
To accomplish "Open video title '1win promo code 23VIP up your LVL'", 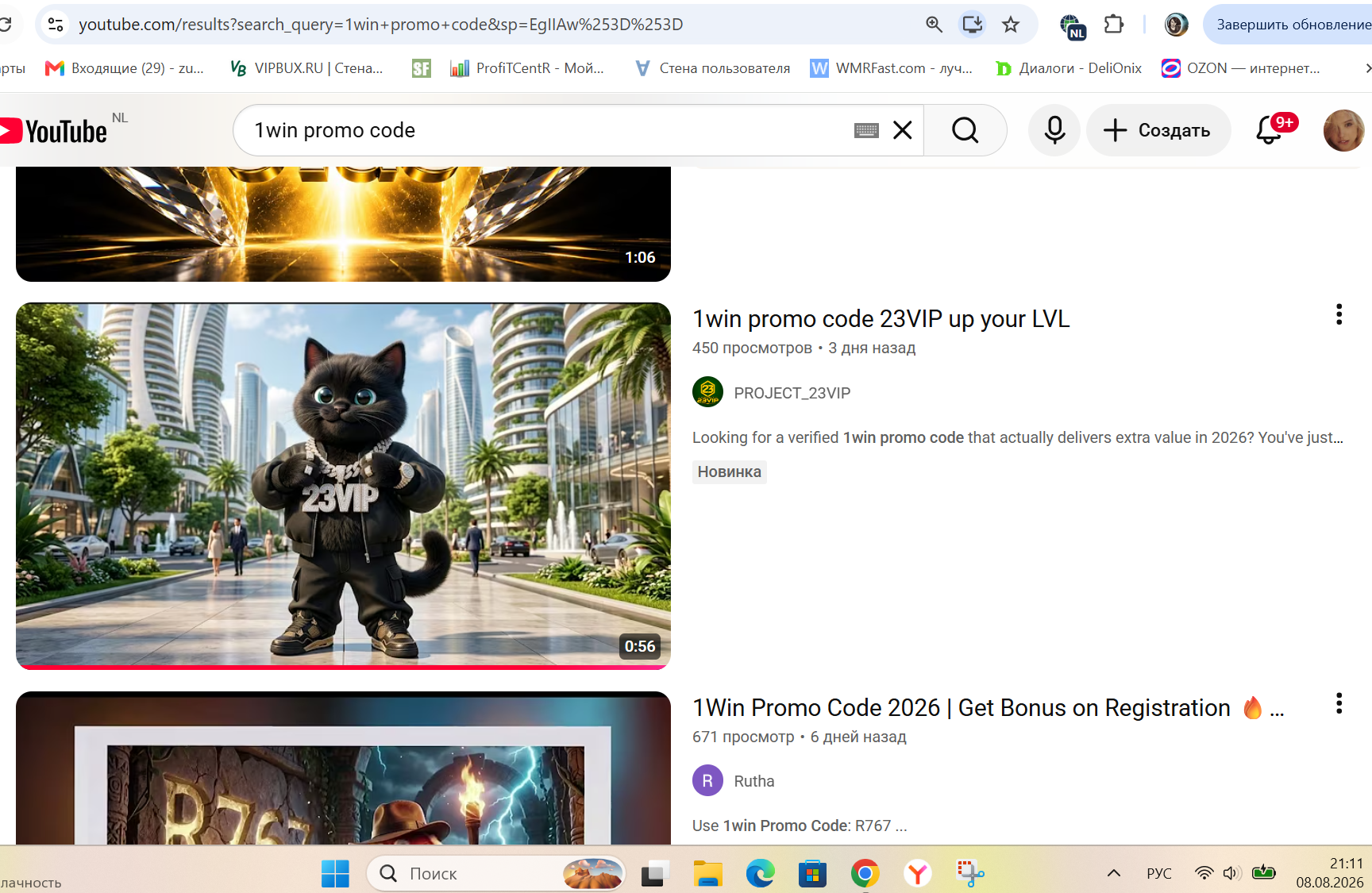I will click(x=881, y=319).
